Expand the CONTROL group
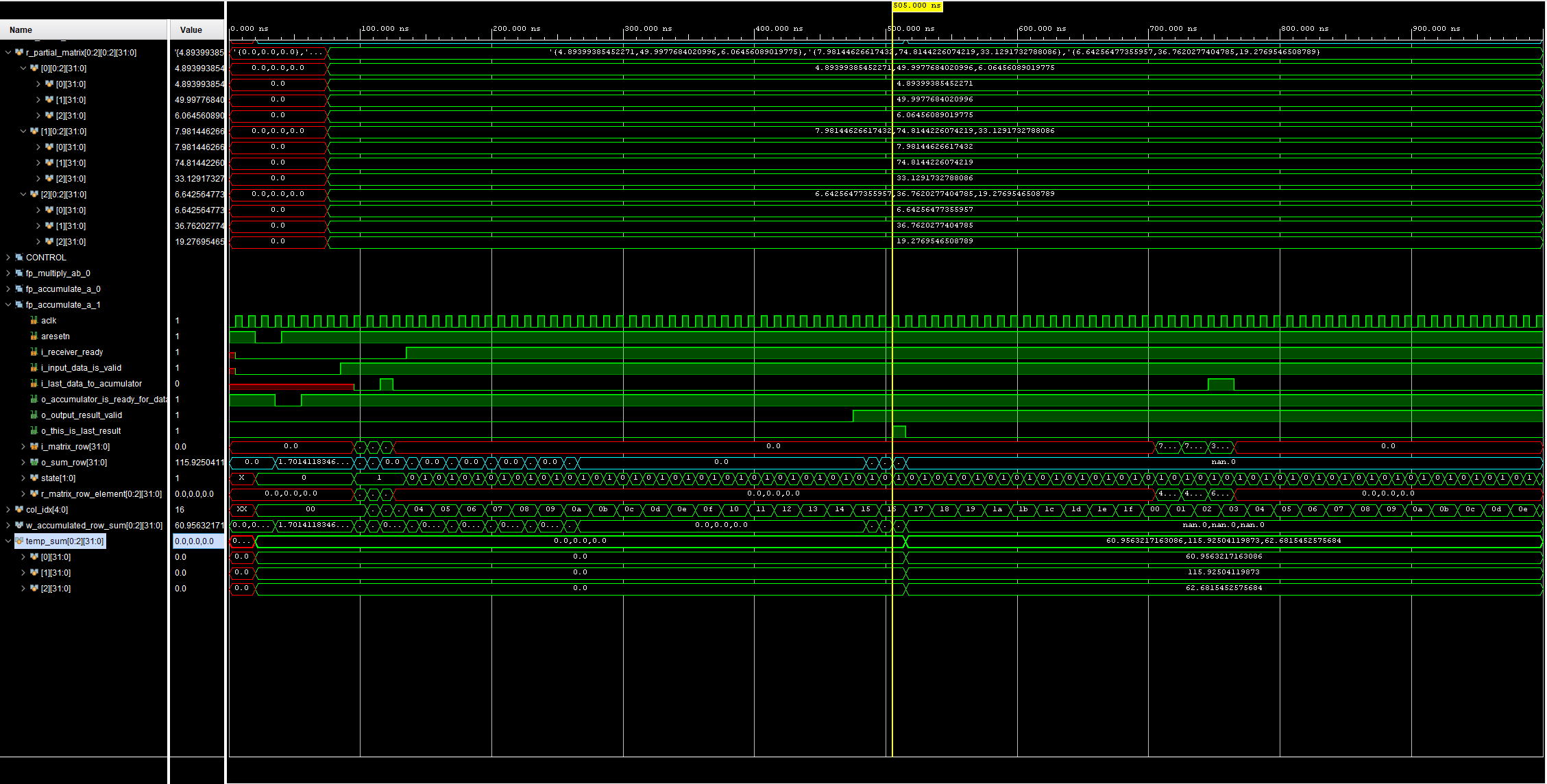Viewport: 1547px width, 784px height. [x=8, y=258]
